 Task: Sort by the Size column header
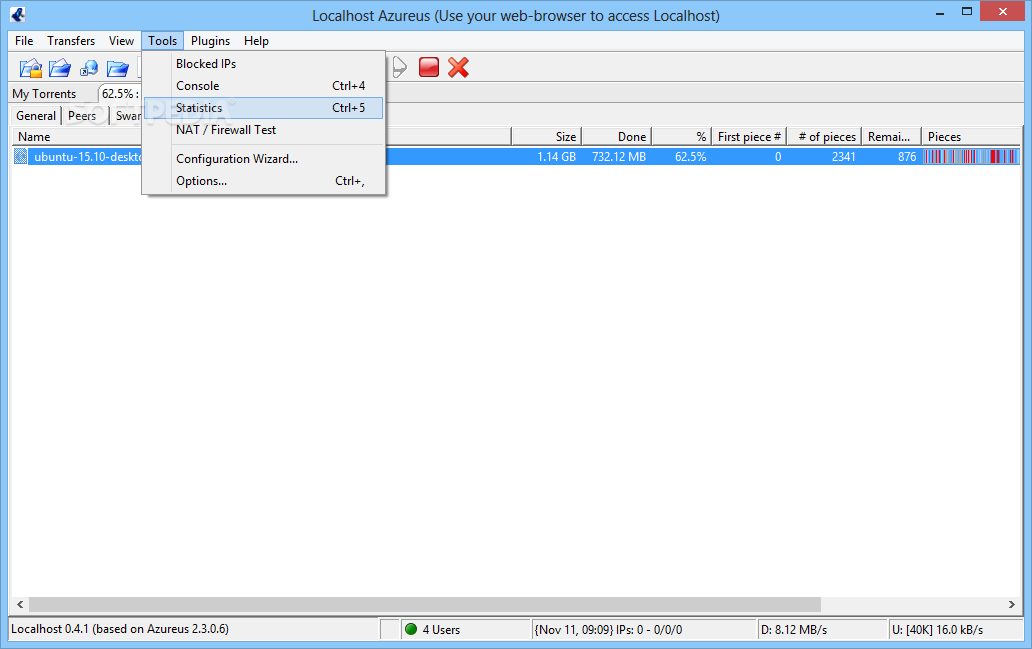(x=546, y=137)
